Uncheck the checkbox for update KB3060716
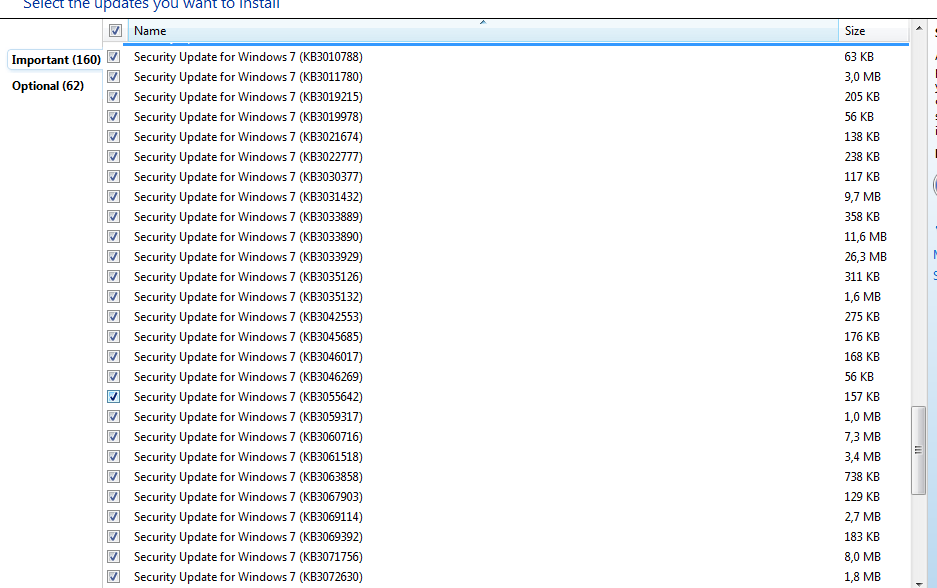Image resolution: width=937 pixels, height=588 pixels. (114, 437)
